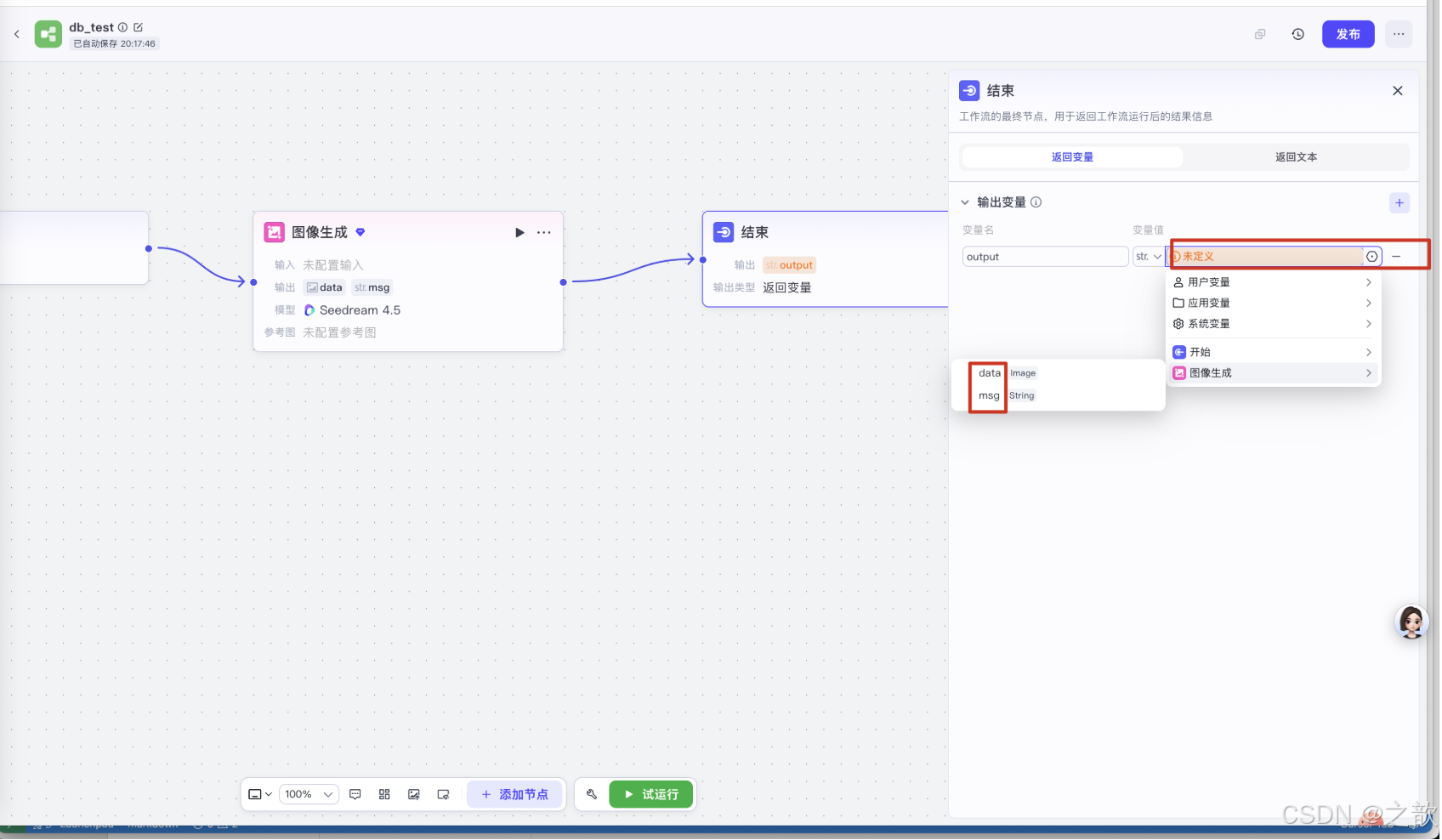1442x840 pixels.
Task: Collapse the 输出变量 section
Action: pos(965,202)
